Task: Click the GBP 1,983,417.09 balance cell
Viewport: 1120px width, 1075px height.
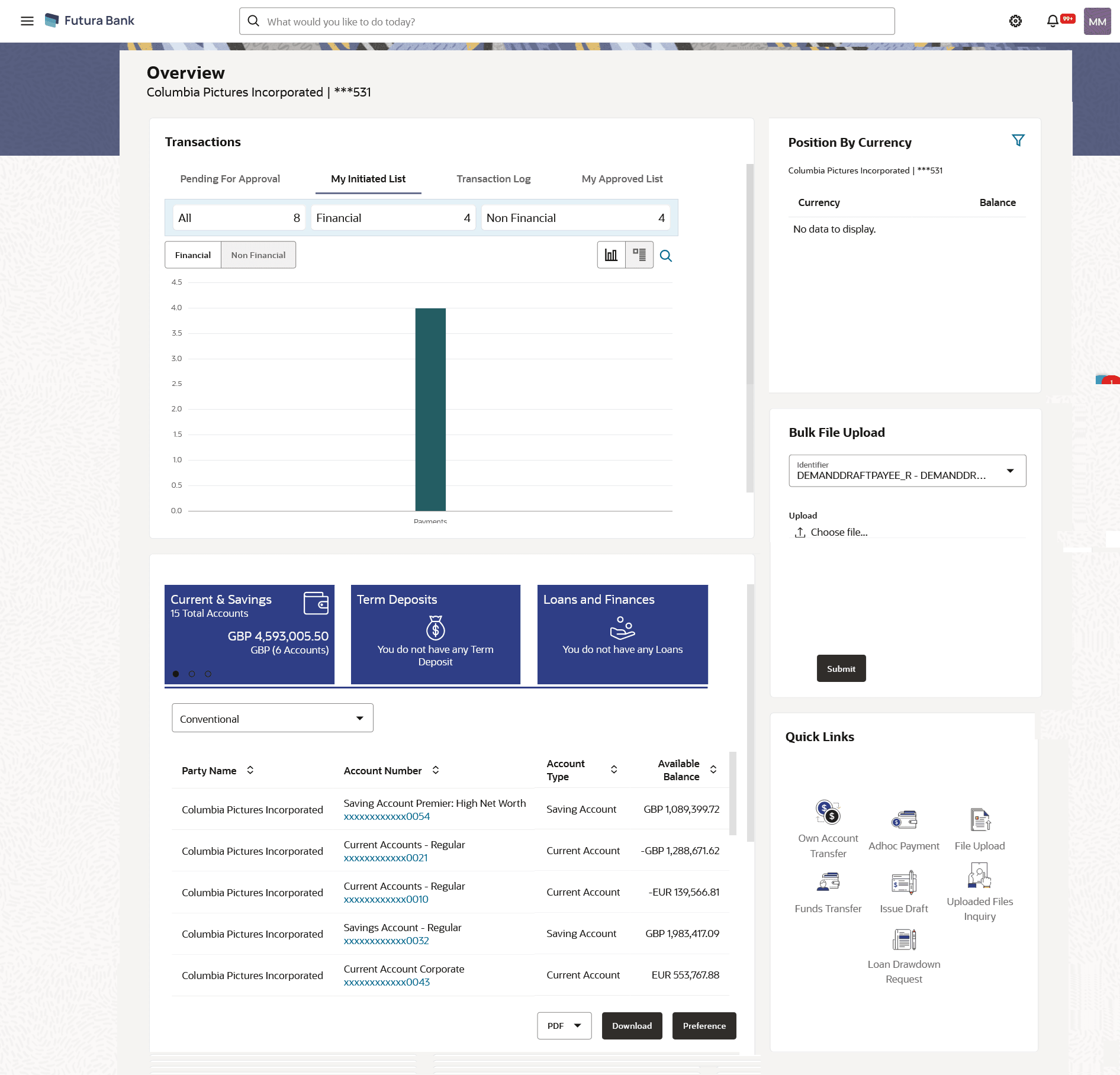Action: [x=682, y=934]
